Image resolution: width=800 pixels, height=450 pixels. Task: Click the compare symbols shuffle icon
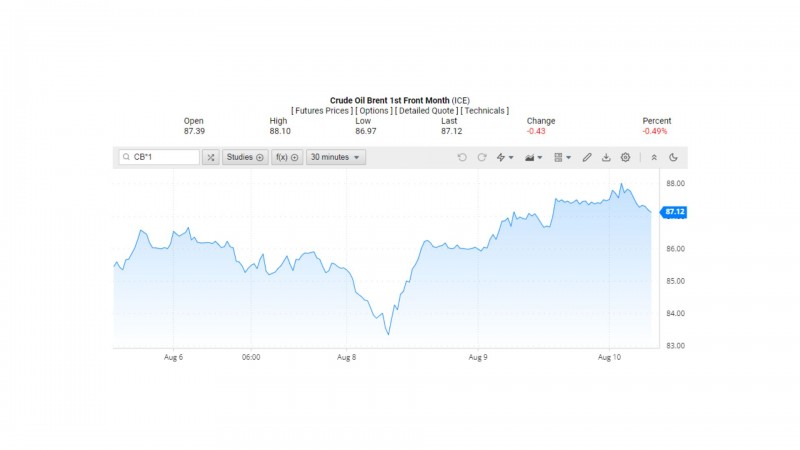[x=211, y=157]
